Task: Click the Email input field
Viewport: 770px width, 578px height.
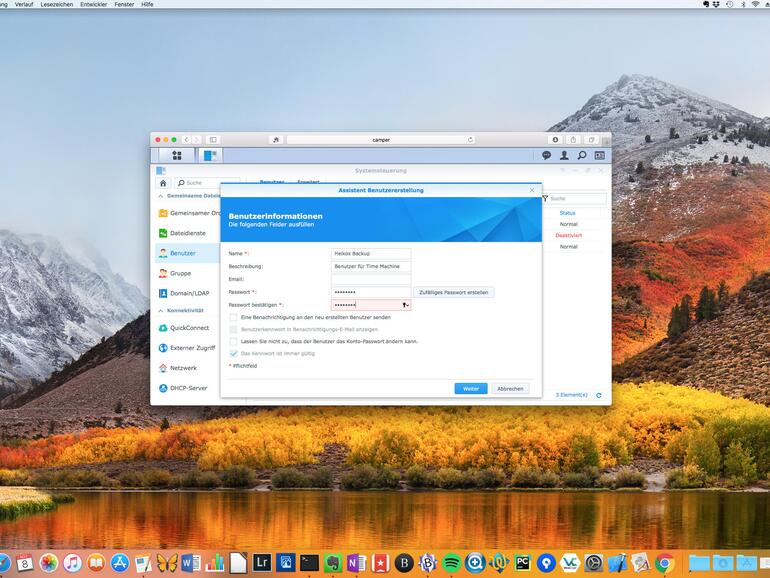Action: pyautogui.click(x=371, y=279)
